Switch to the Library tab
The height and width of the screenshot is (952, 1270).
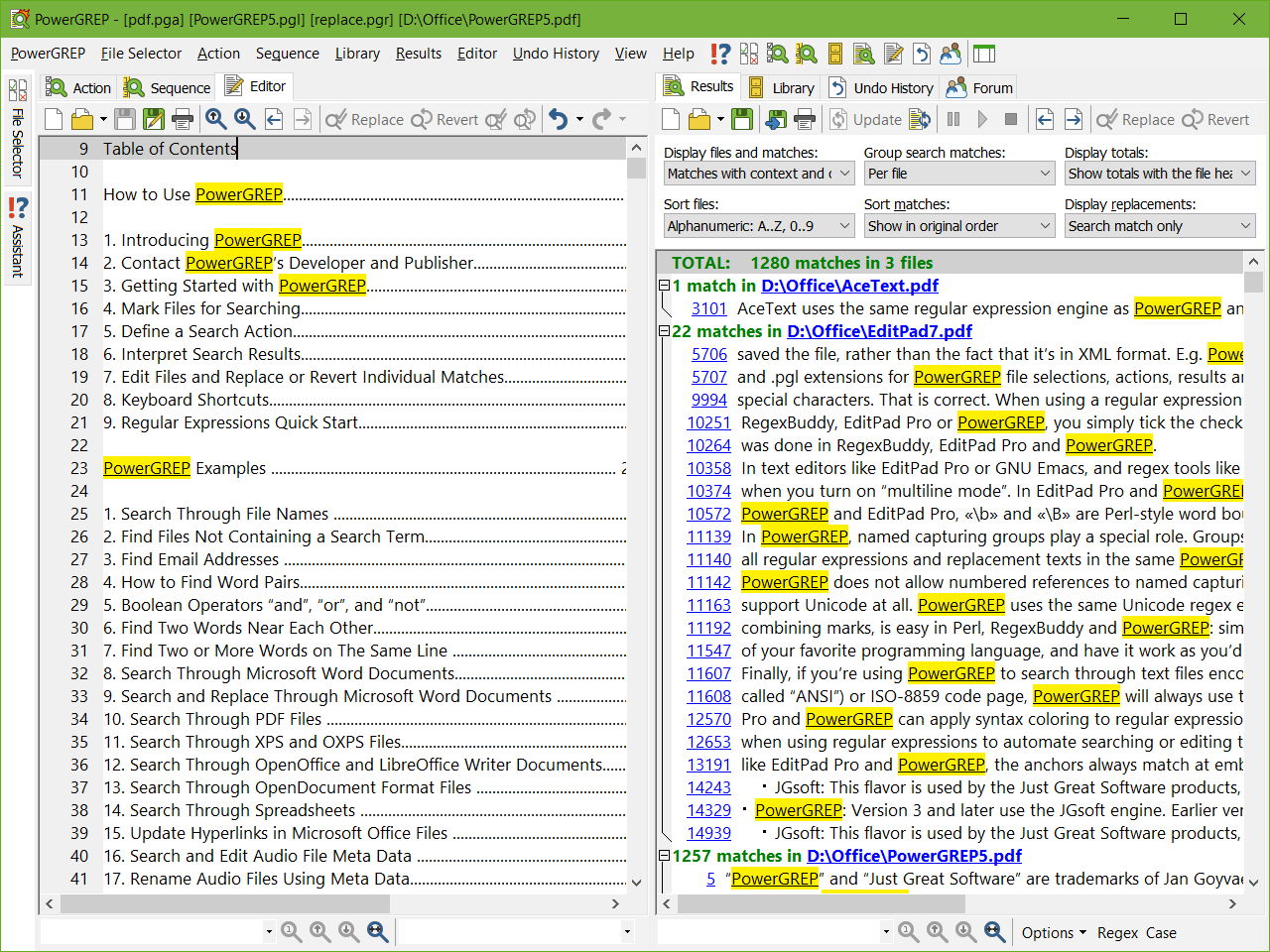[x=781, y=87]
